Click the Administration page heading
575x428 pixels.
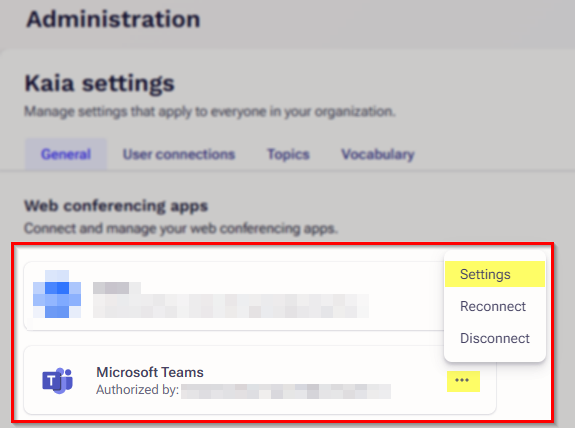tap(113, 19)
